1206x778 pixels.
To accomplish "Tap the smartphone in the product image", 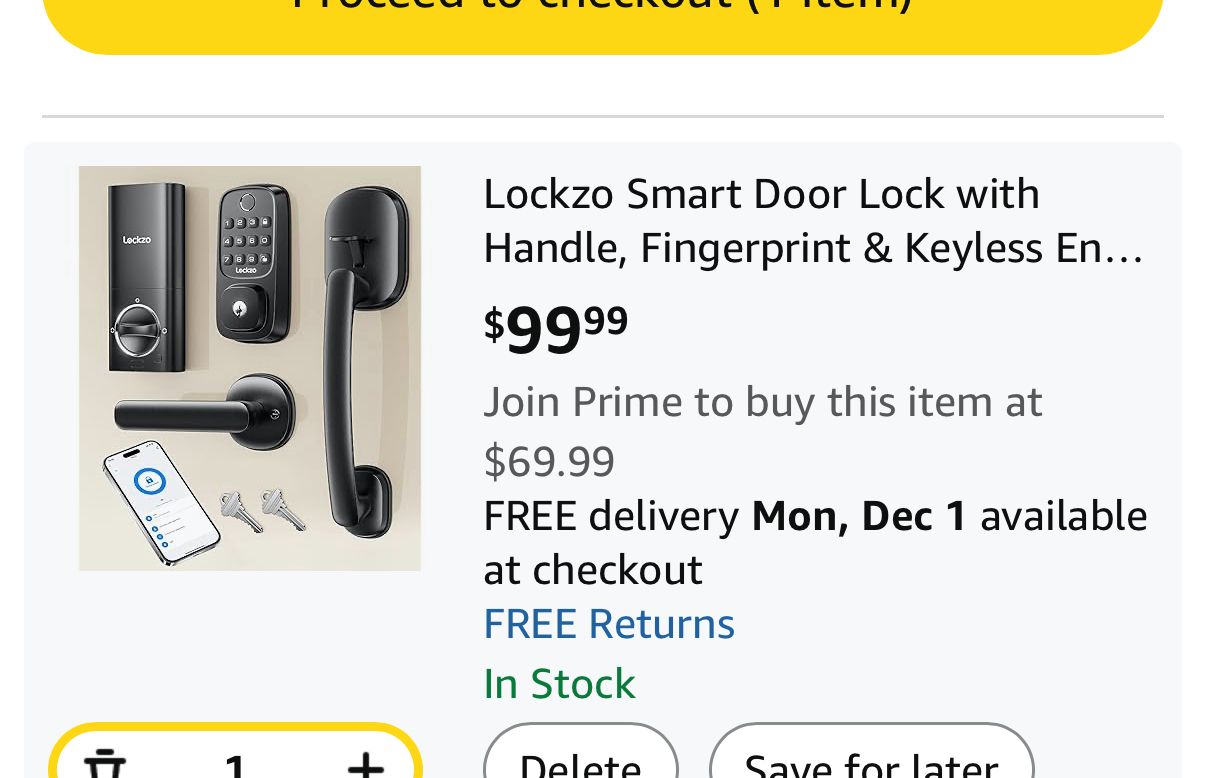I will coord(162,502).
